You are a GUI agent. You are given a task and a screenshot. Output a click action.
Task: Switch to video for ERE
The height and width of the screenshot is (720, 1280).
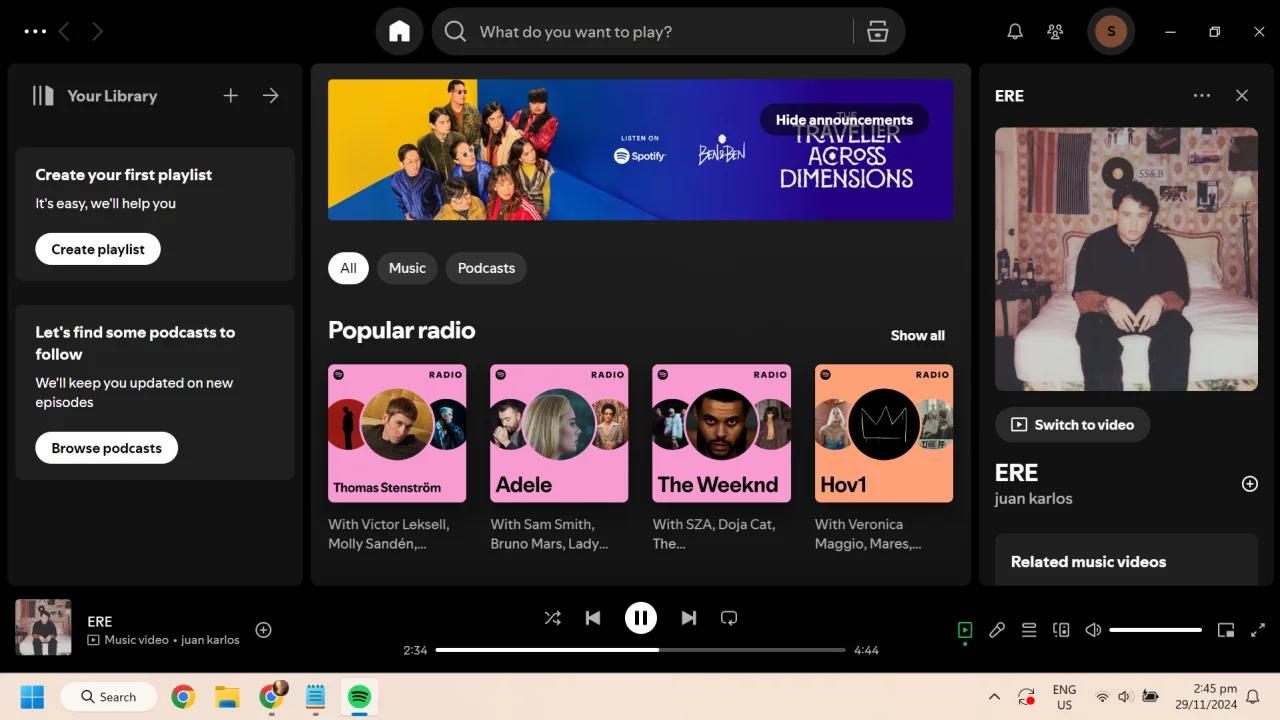[x=1072, y=425]
